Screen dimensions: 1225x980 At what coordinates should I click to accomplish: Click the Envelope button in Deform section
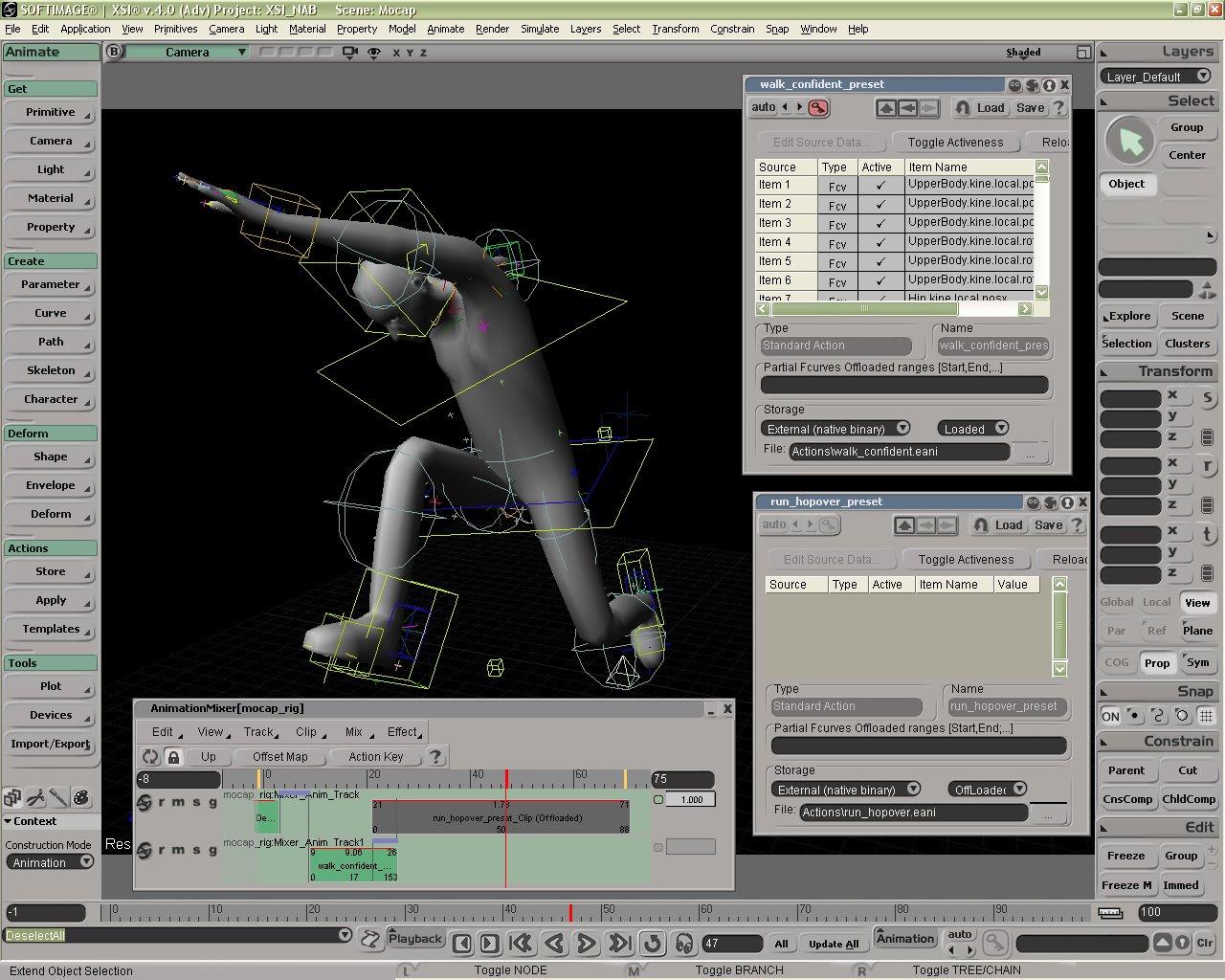tap(51, 486)
